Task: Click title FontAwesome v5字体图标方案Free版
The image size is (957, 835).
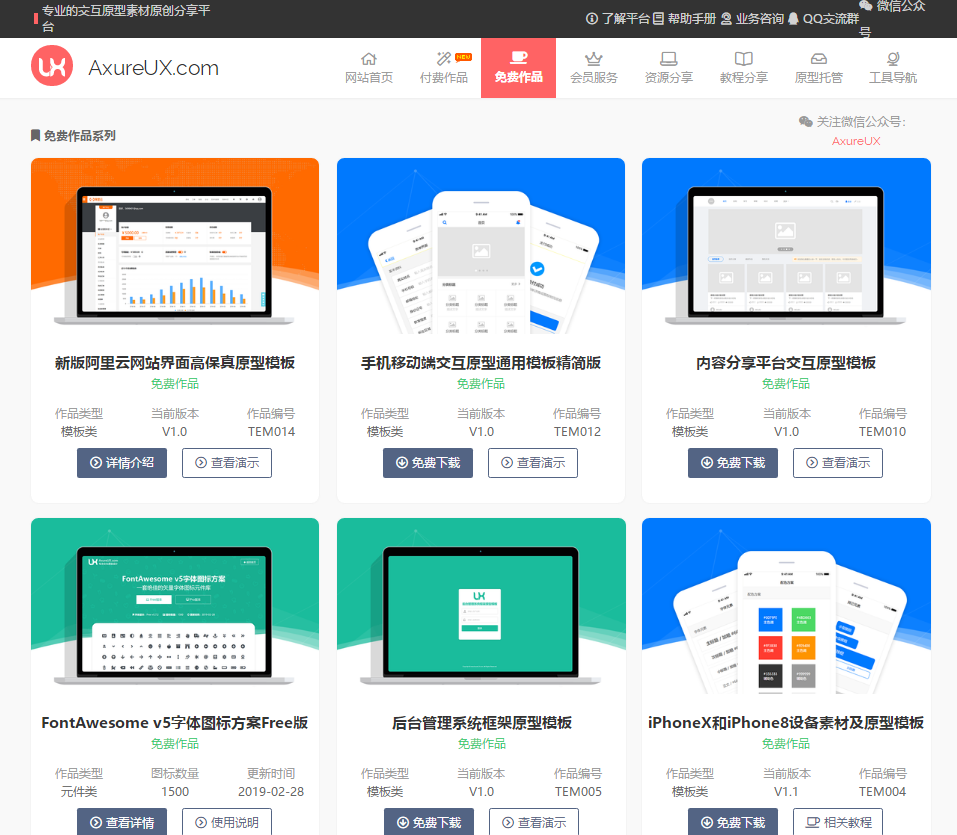Action: pyautogui.click(x=175, y=723)
